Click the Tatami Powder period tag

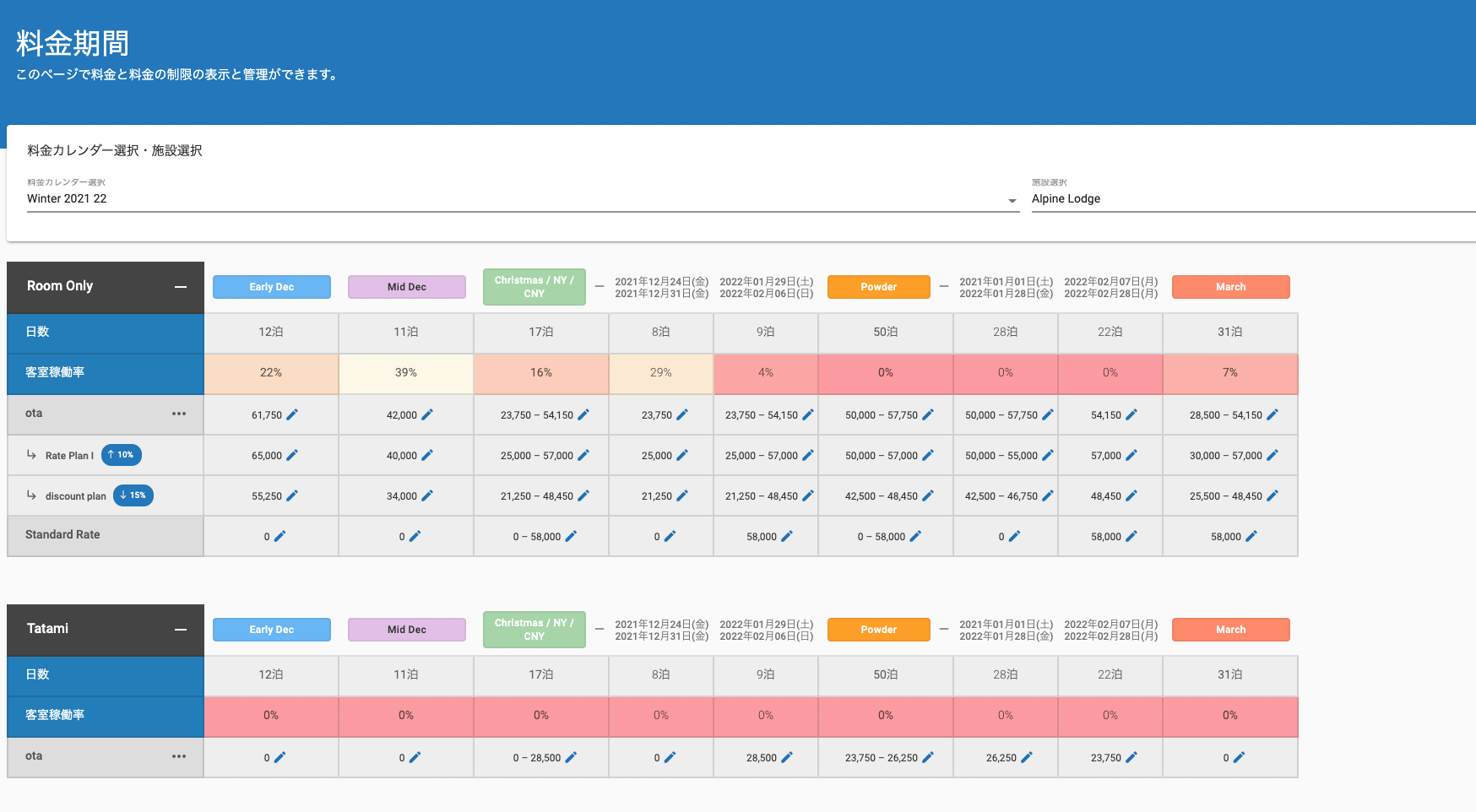(x=878, y=630)
